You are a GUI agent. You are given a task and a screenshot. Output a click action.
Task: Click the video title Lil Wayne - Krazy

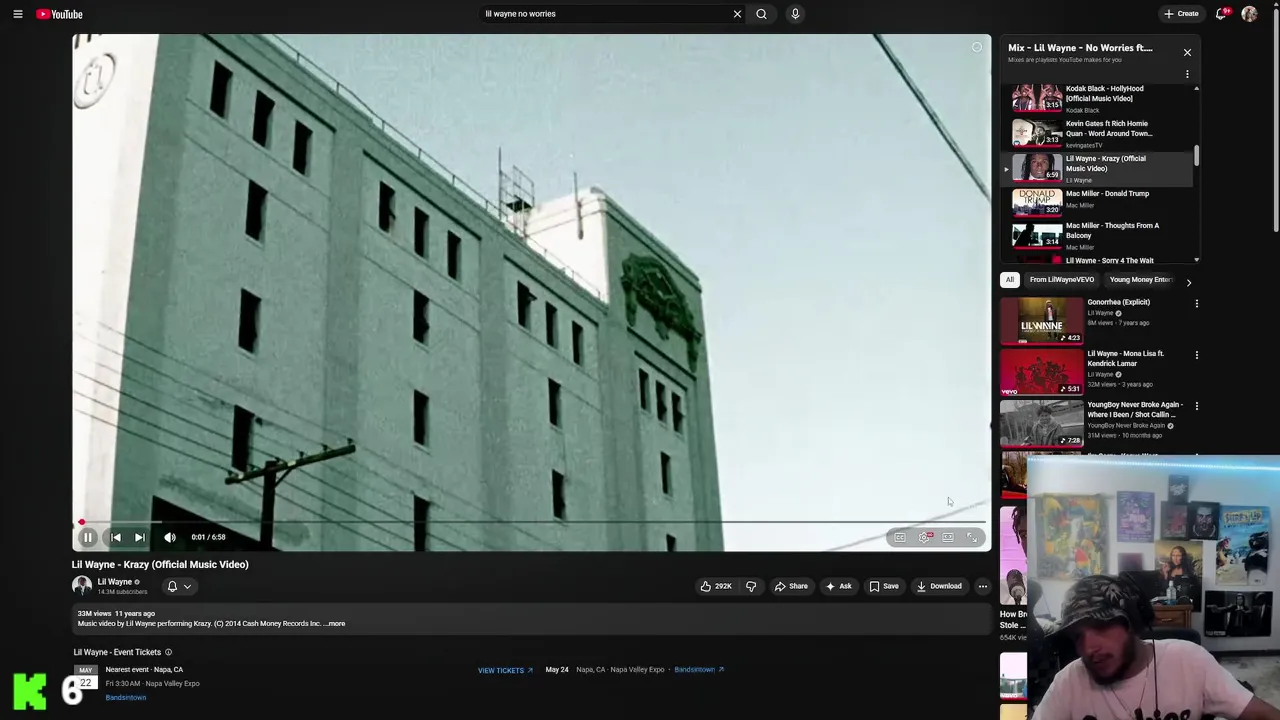[160, 564]
